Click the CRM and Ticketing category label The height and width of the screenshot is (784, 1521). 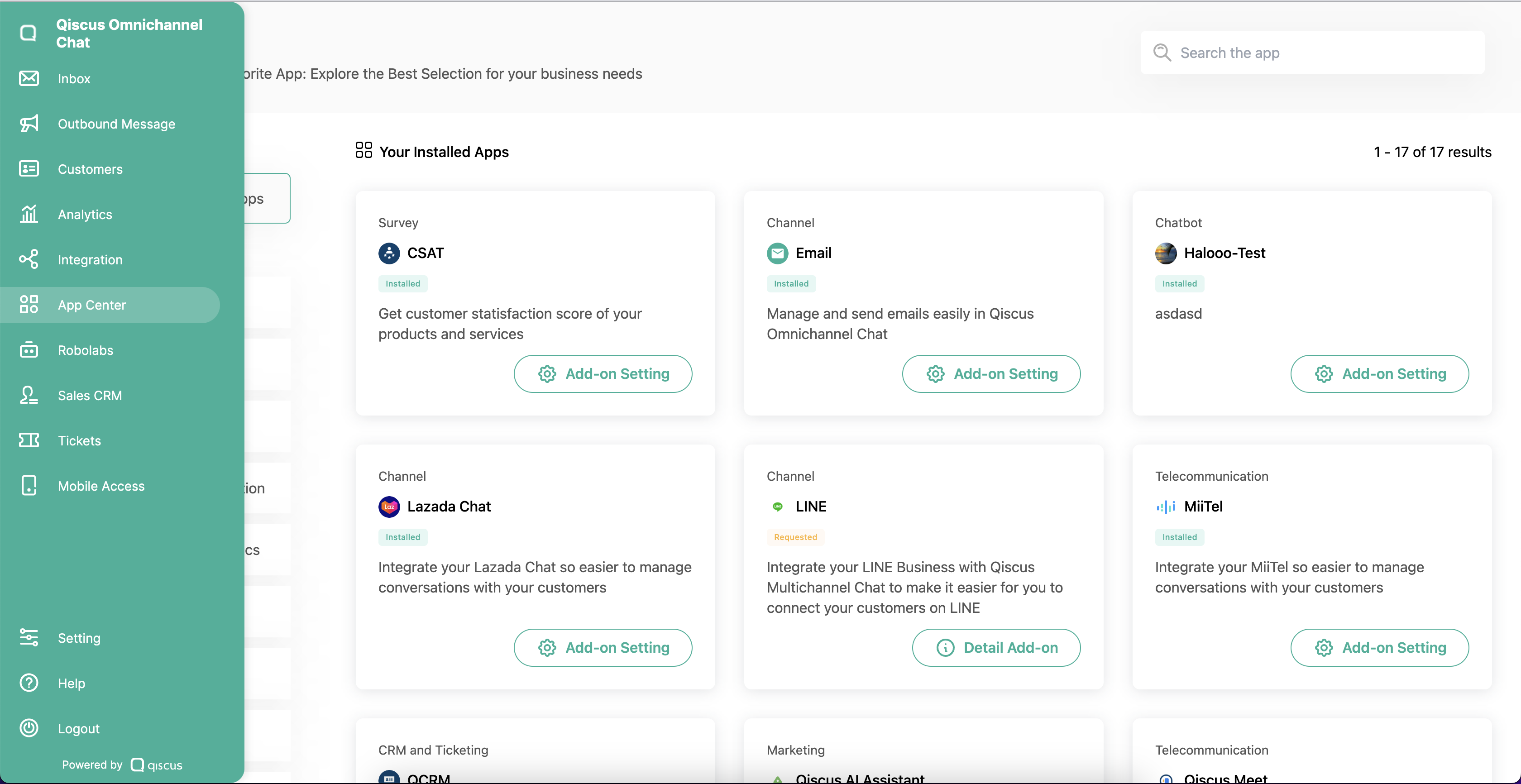tap(433, 750)
